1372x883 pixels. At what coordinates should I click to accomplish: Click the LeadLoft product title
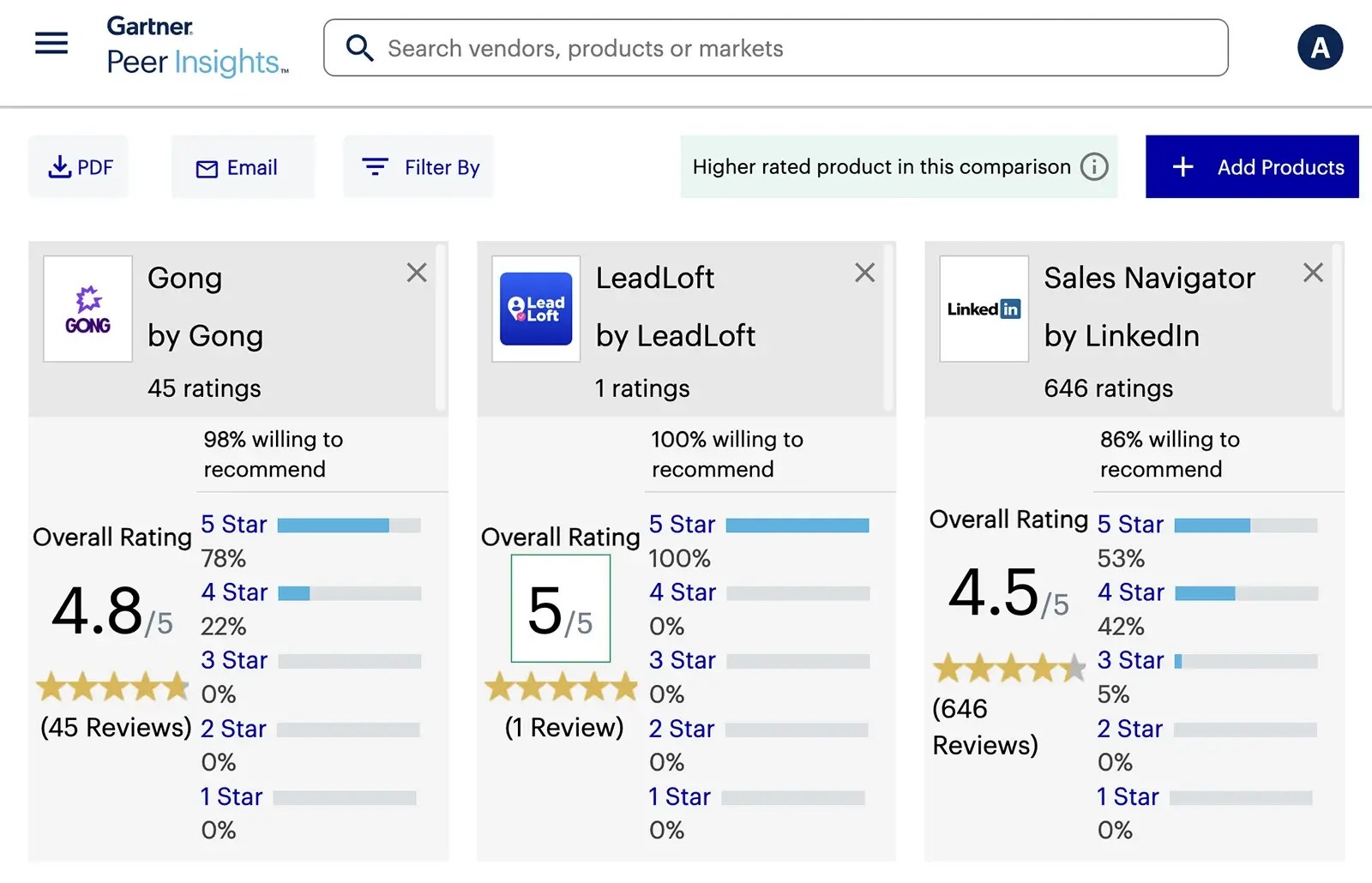click(655, 278)
